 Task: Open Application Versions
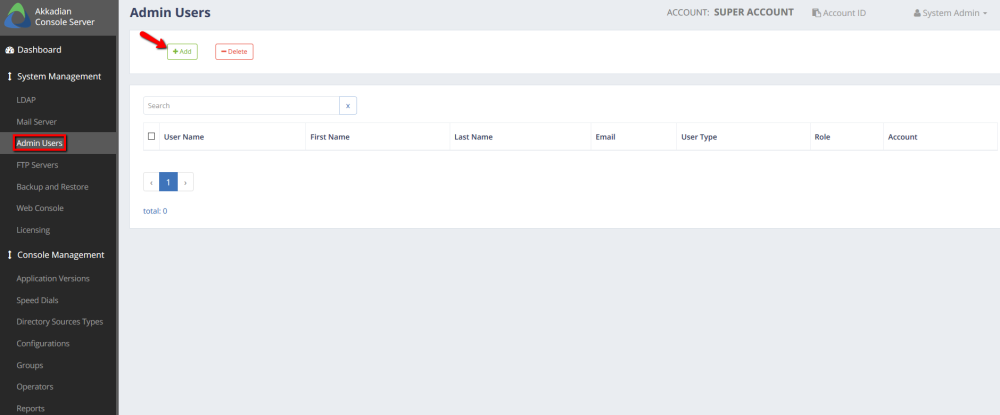tap(53, 279)
